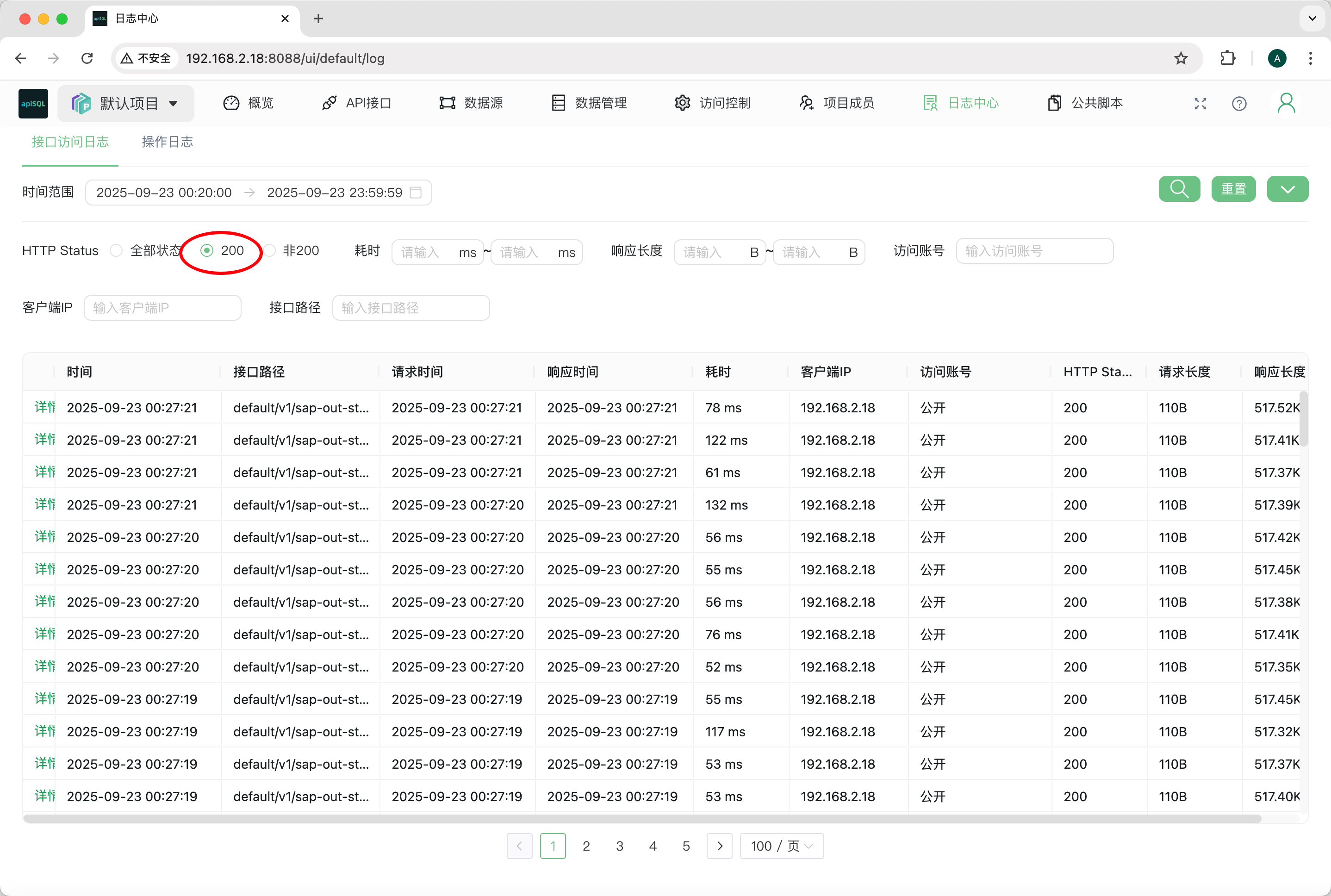Image resolution: width=1331 pixels, height=896 pixels.
Task: Bookmark page with star icon
Action: click(x=1180, y=58)
